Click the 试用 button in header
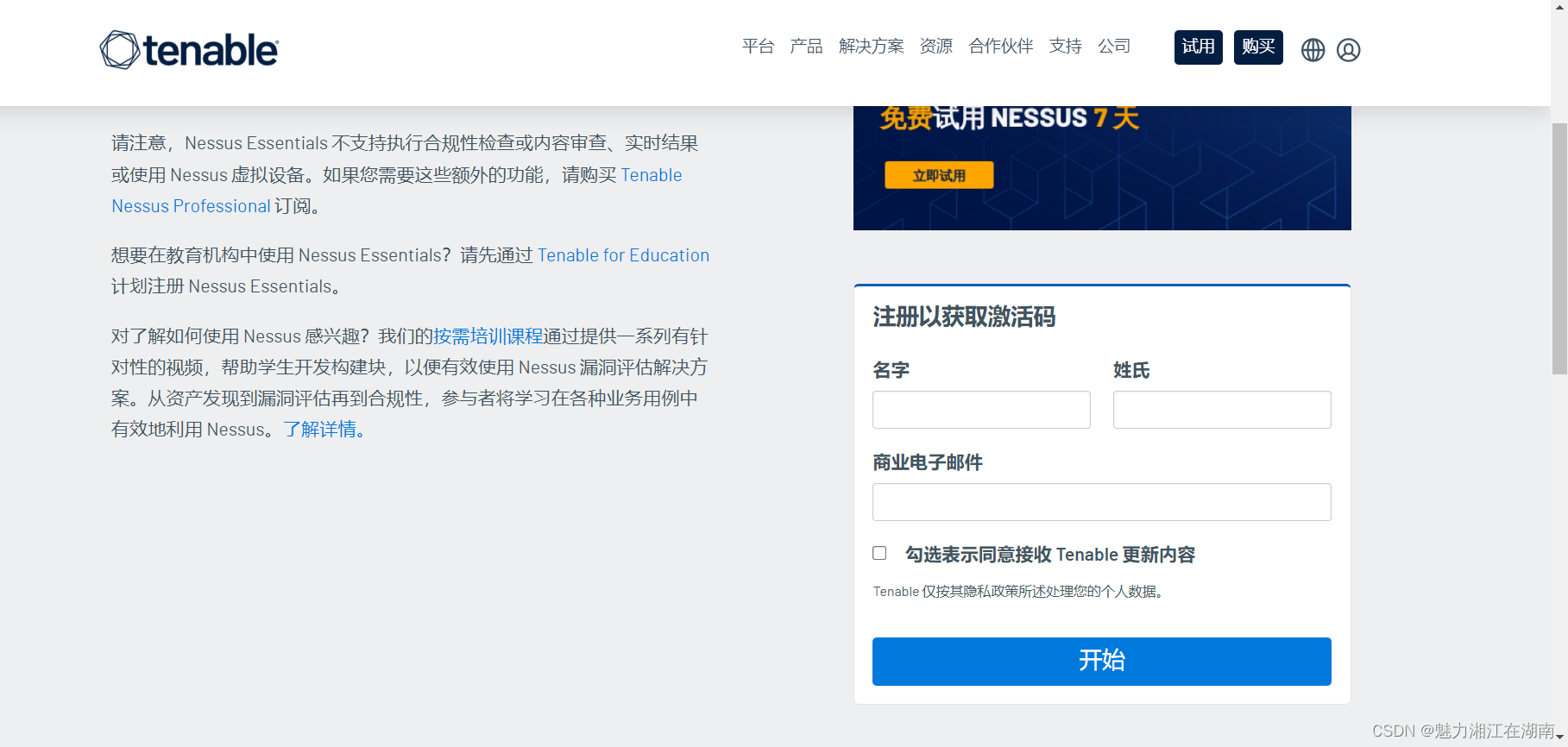Screen dimensions: 1568x747 (x=1198, y=47)
